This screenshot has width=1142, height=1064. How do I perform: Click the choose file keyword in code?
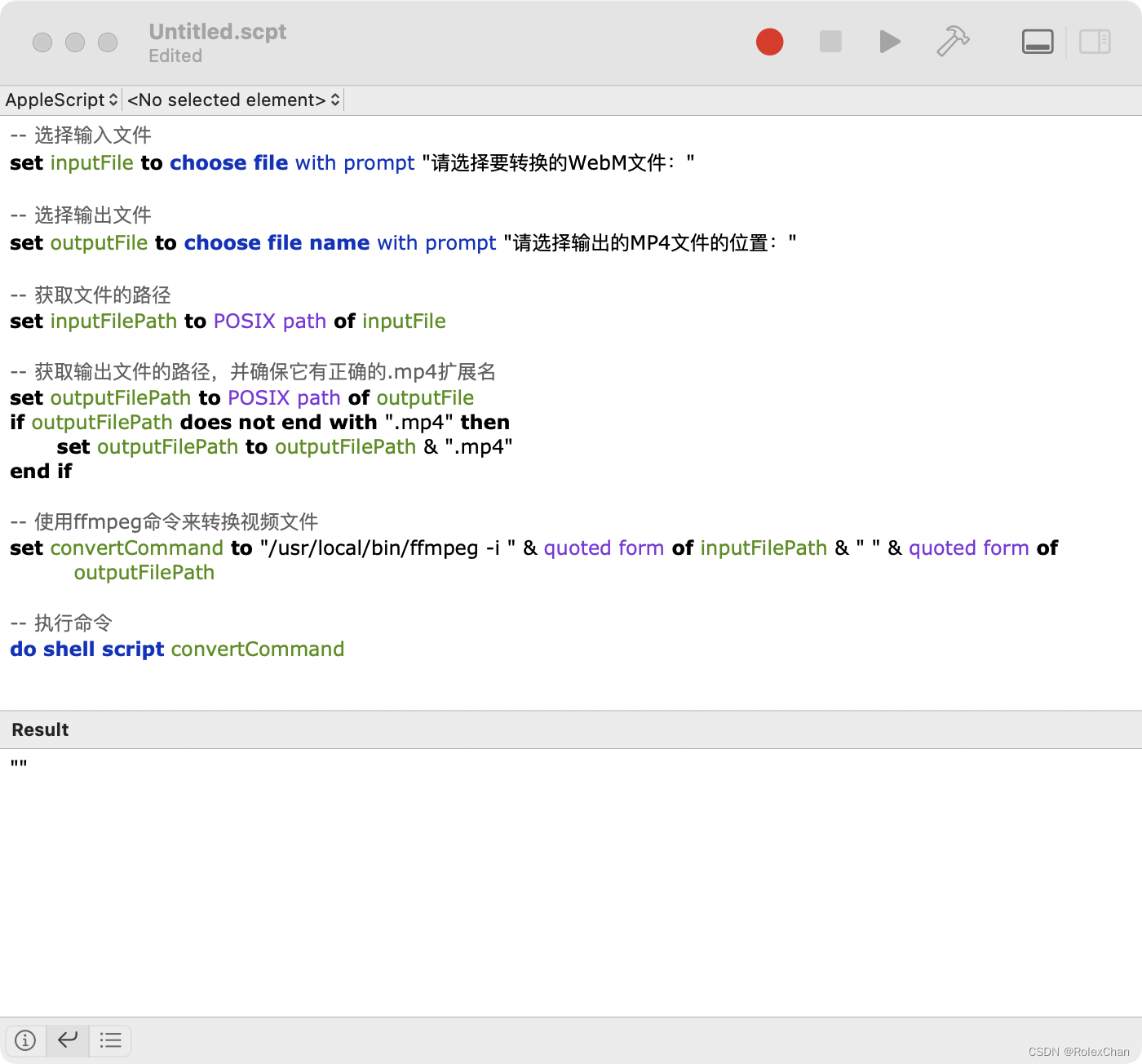(x=228, y=162)
